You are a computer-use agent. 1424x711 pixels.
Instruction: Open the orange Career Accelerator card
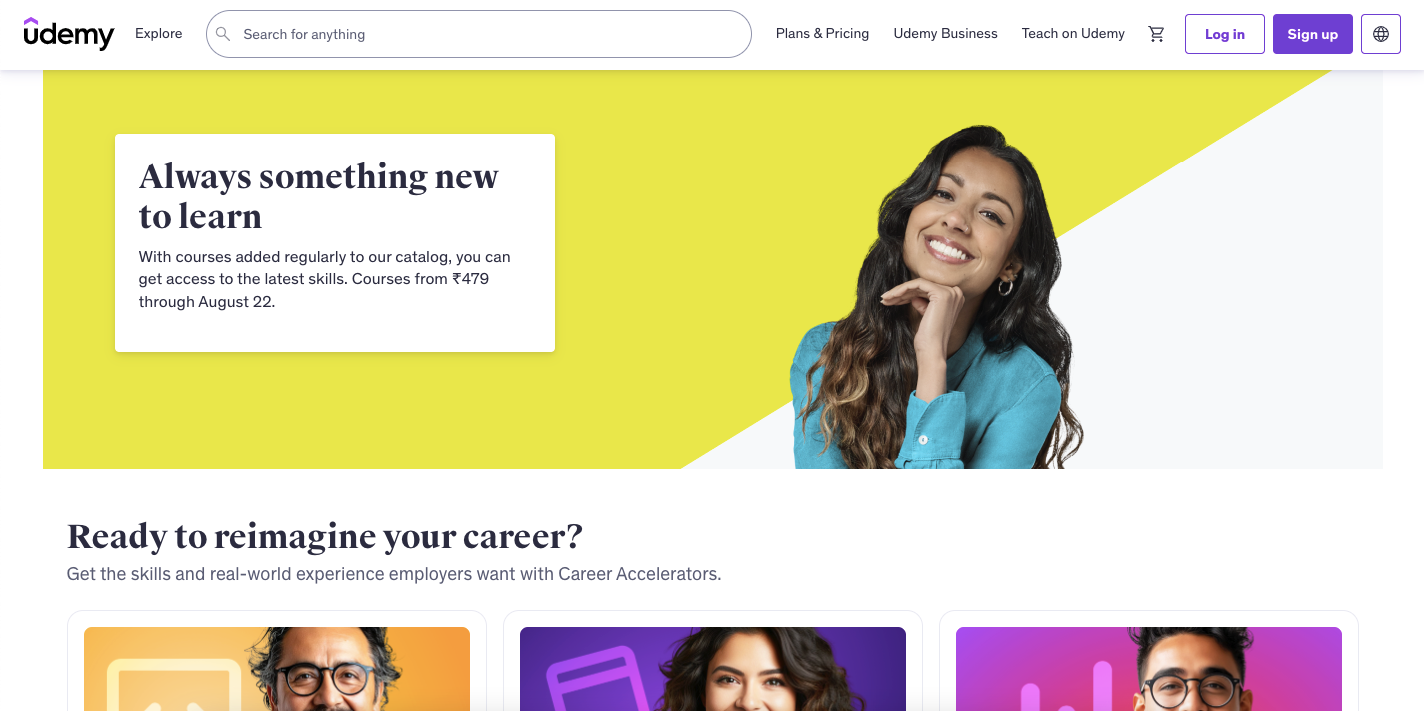(x=277, y=661)
